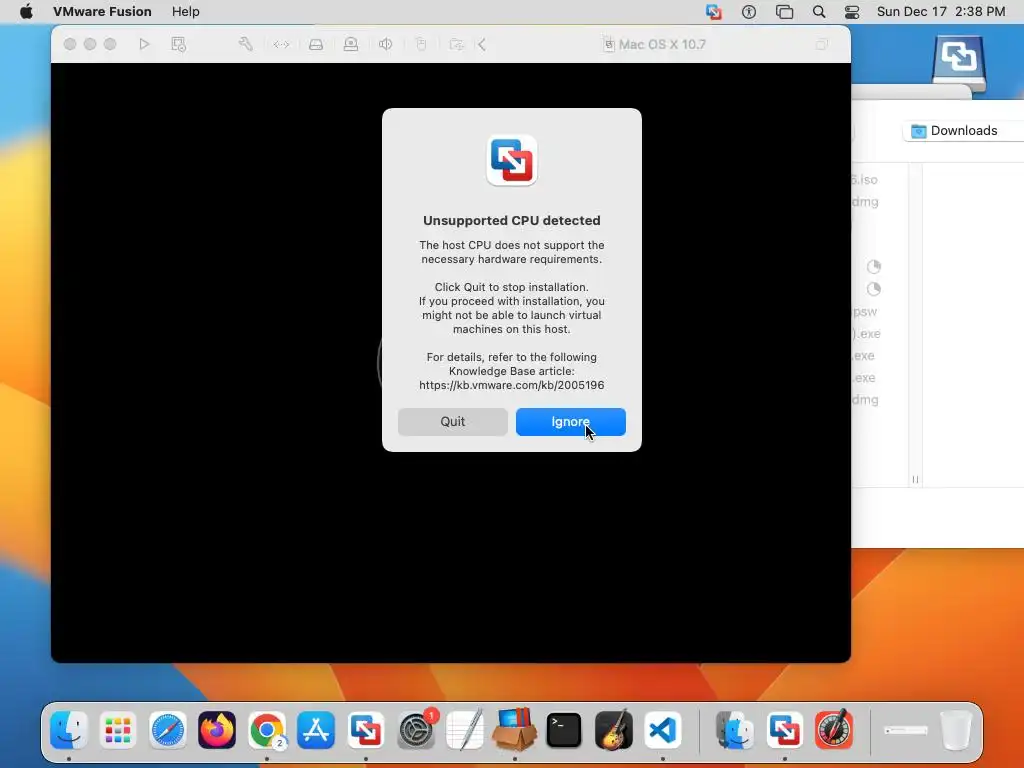Open the Migration Assistant icon in Dock
The height and width of the screenshot is (768, 1024).
(735, 729)
